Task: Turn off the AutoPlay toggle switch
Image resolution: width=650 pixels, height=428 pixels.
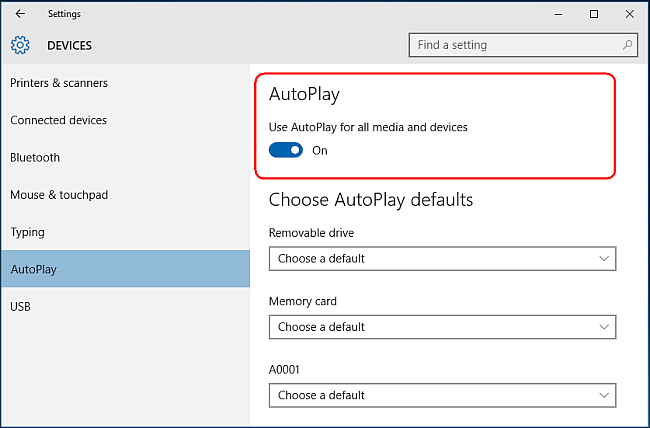Action: pos(286,150)
